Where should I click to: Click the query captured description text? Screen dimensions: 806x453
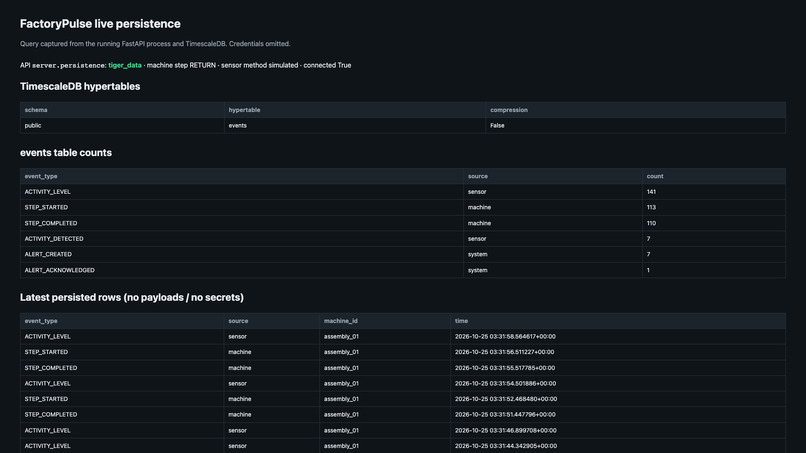(x=155, y=44)
